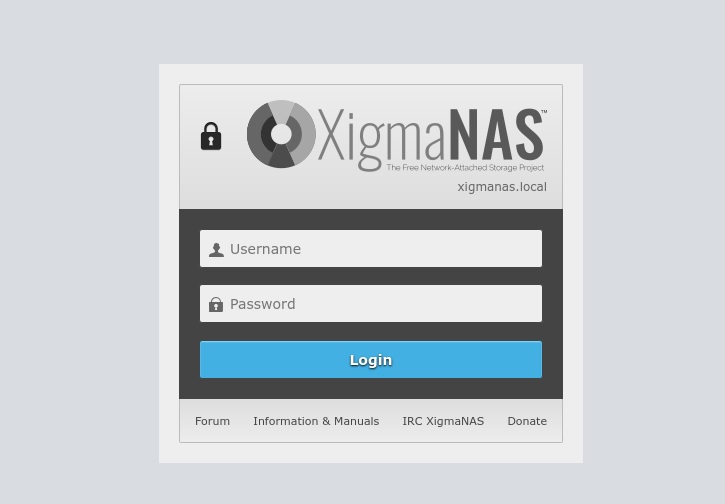Click the dark gray form panel background
This screenshot has height=504, width=725.
tap(371, 388)
